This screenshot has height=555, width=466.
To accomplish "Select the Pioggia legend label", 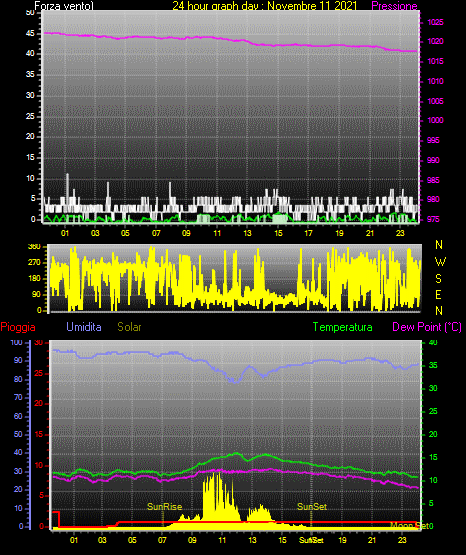I will coord(18,327).
